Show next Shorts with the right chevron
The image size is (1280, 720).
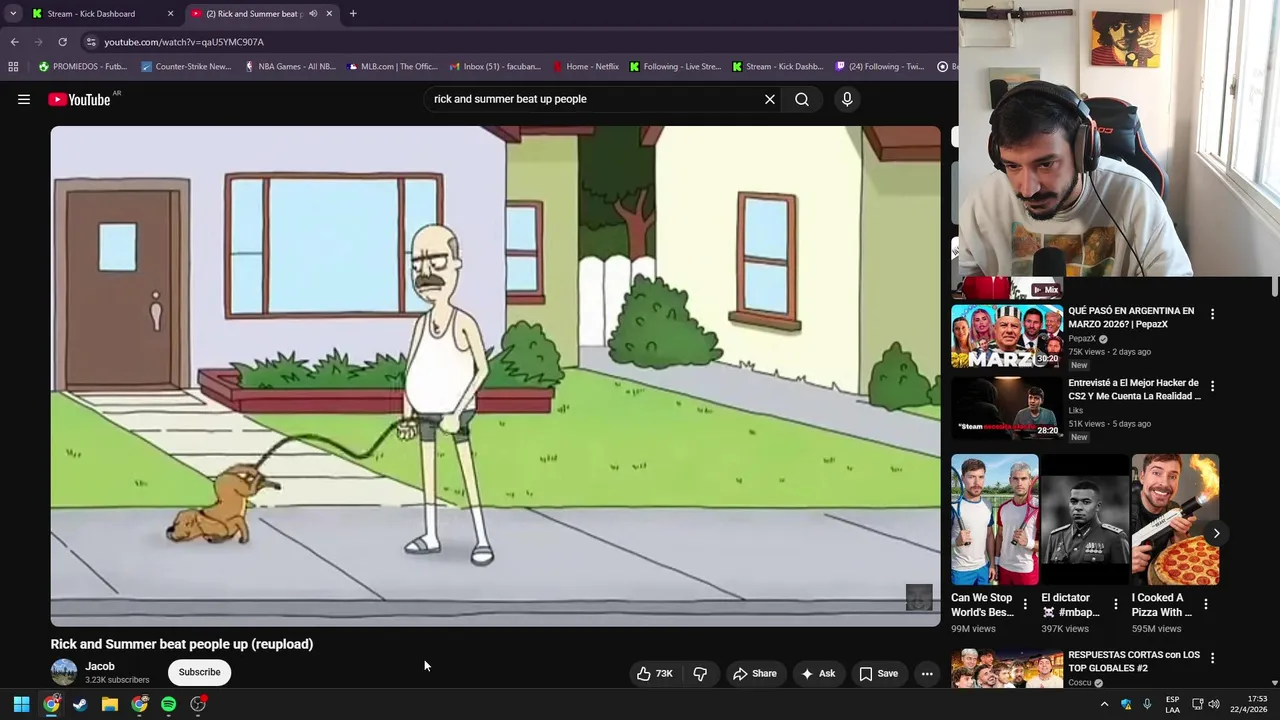pyautogui.click(x=1216, y=533)
